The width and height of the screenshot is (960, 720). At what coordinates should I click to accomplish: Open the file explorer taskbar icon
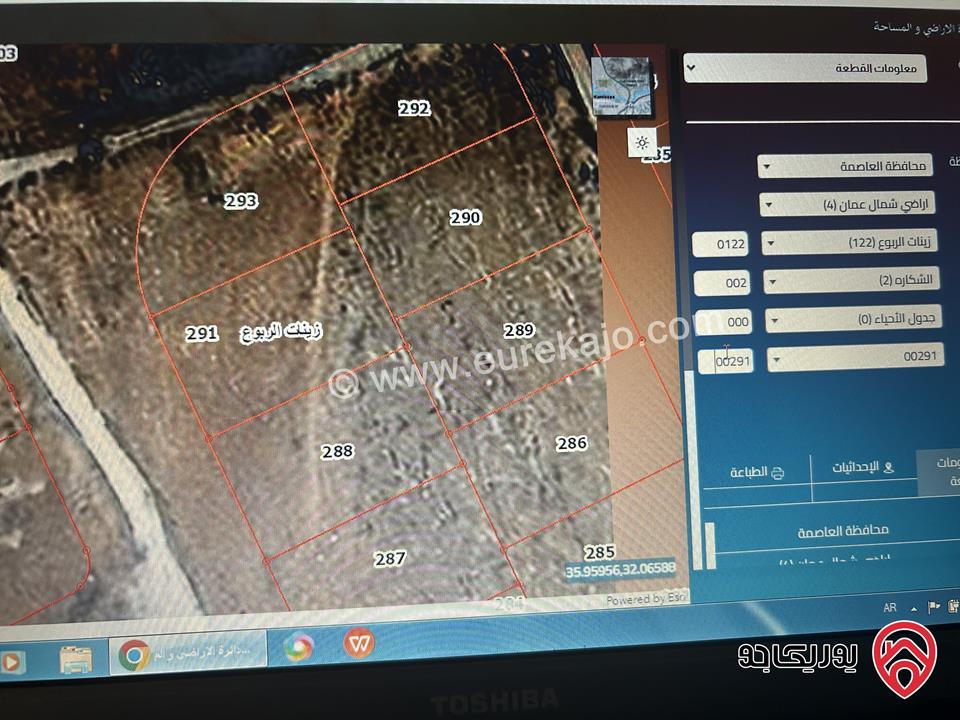[76, 660]
